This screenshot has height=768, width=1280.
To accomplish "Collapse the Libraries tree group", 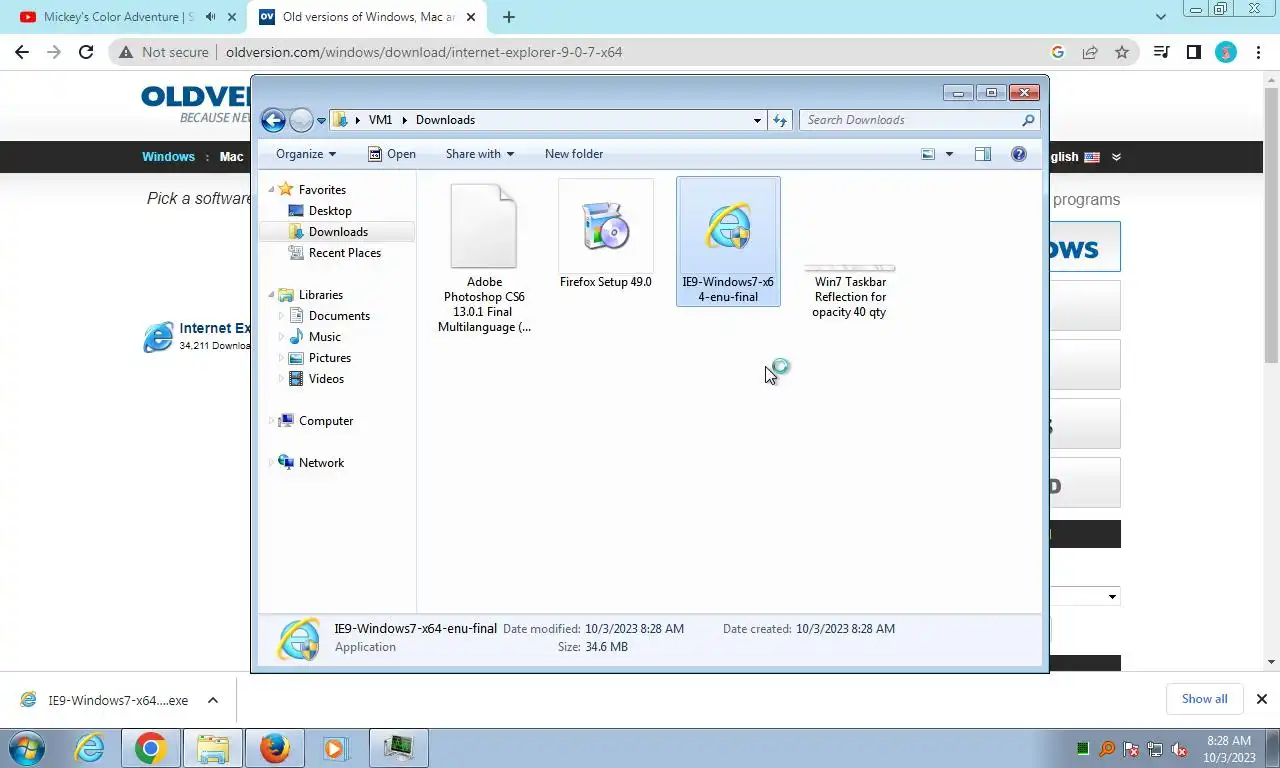I will (x=271, y=295).
